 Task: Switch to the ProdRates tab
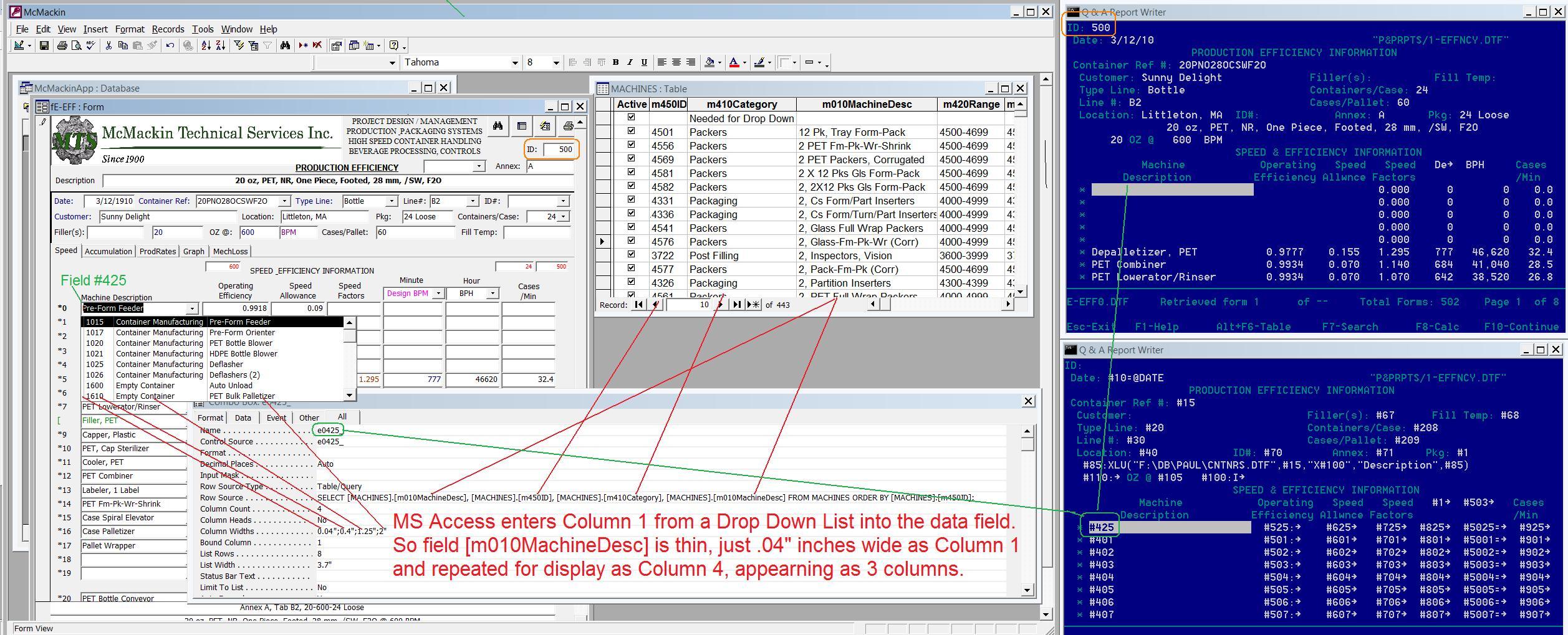click(x=157, y=251)
